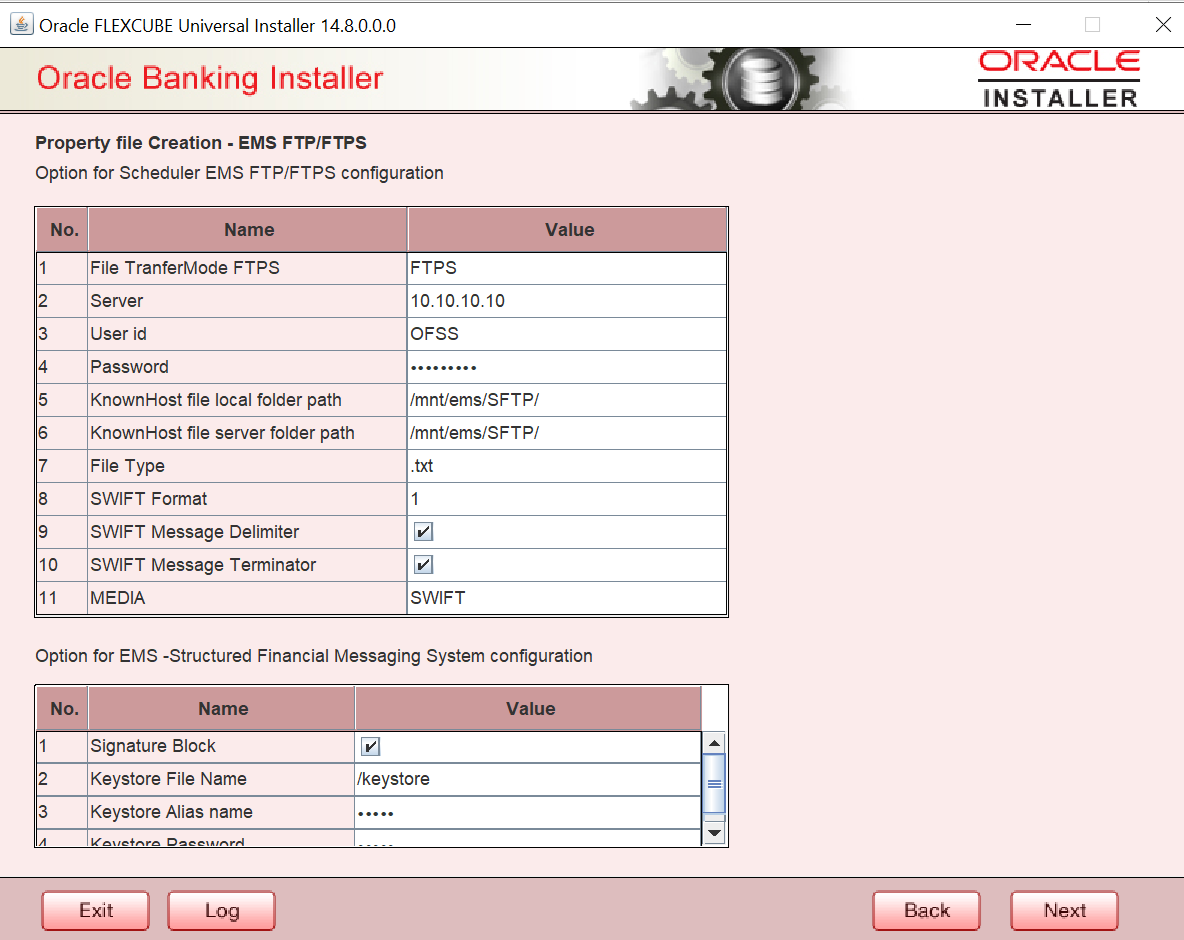Select the 'Password' name cell

[247, 368]
